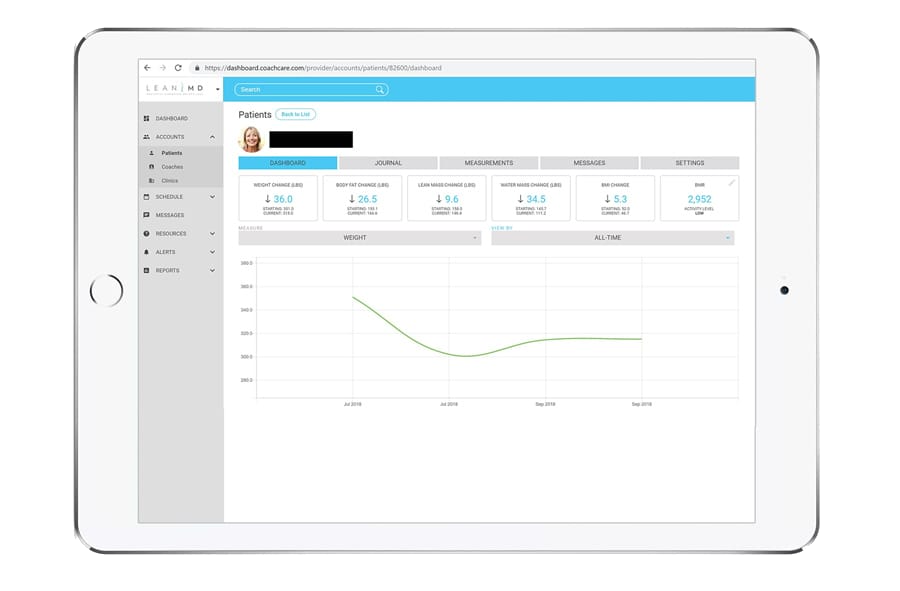This screenshot has width=900, height=591.
Task: Click the BMI Change 5.3 value
Action: click(620, 199)
